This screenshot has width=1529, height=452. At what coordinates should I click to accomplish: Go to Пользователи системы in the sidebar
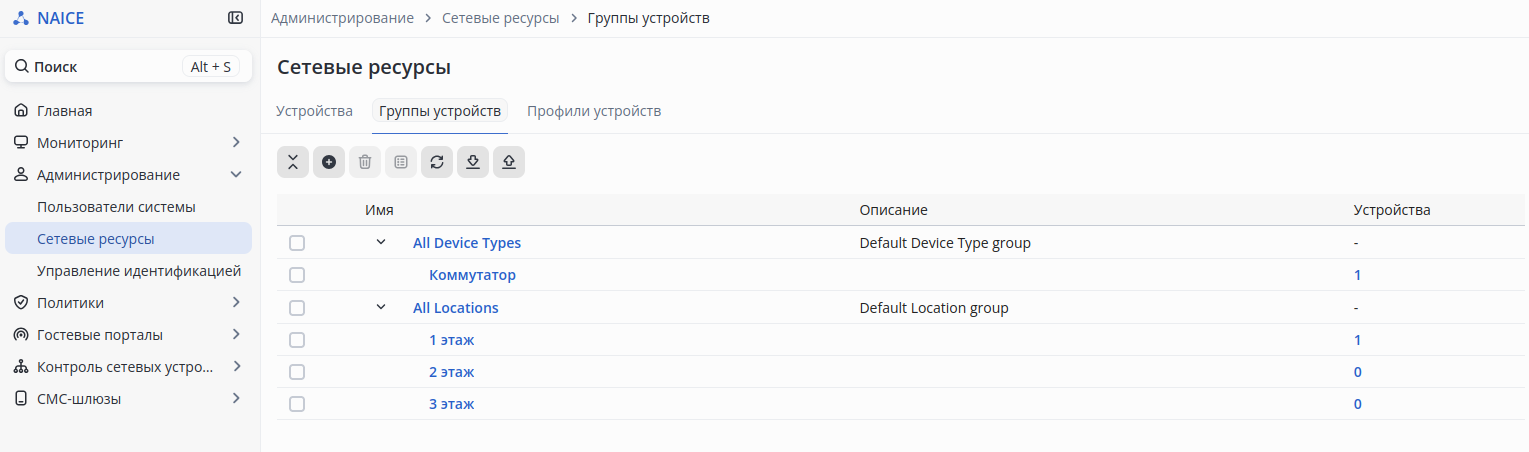pyautogui.click(x=116, y=207)
